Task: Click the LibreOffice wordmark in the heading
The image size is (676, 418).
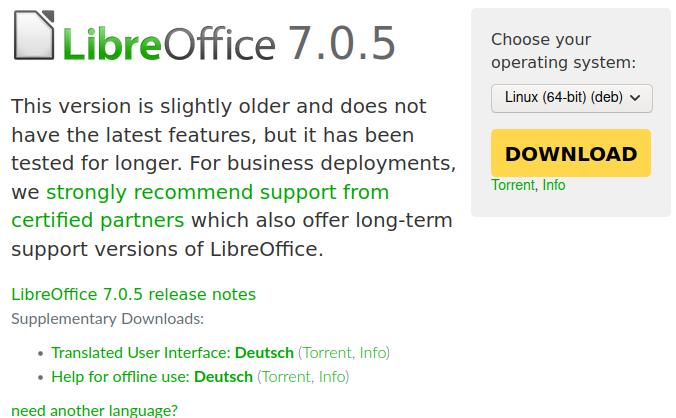Action: coord(169,44)
